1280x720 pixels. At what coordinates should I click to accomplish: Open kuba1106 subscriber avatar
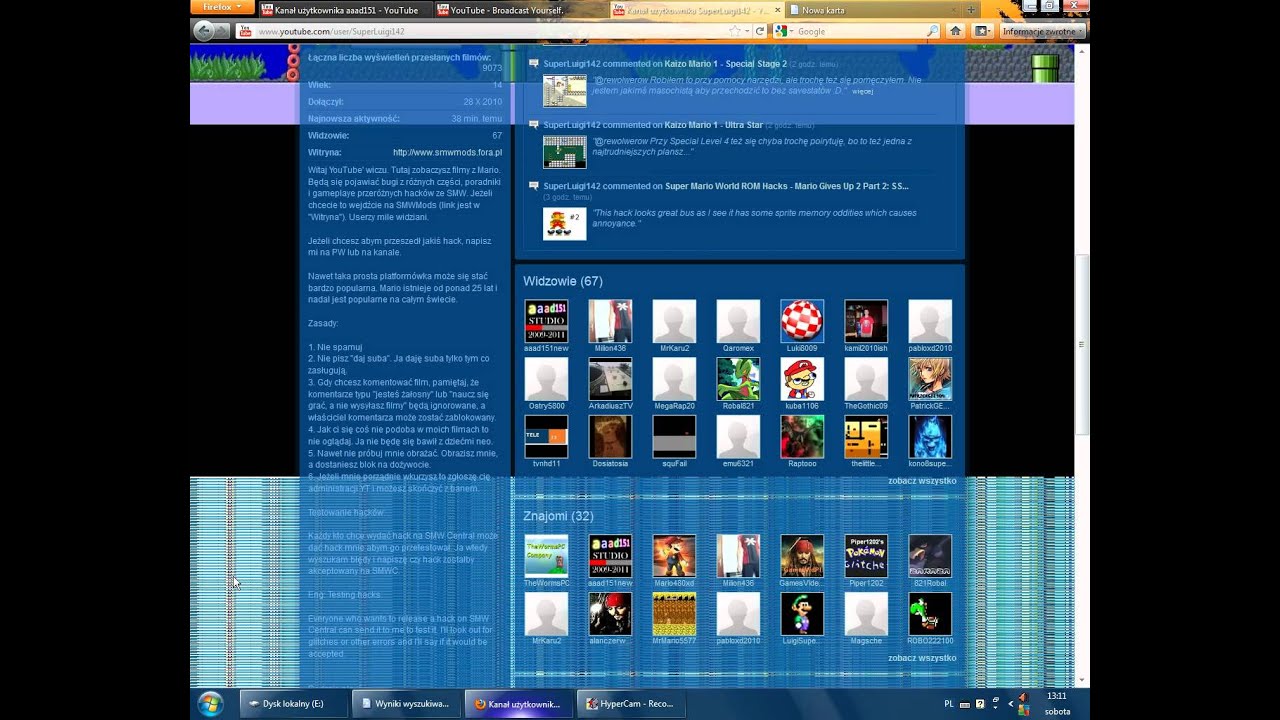point(802,379)
